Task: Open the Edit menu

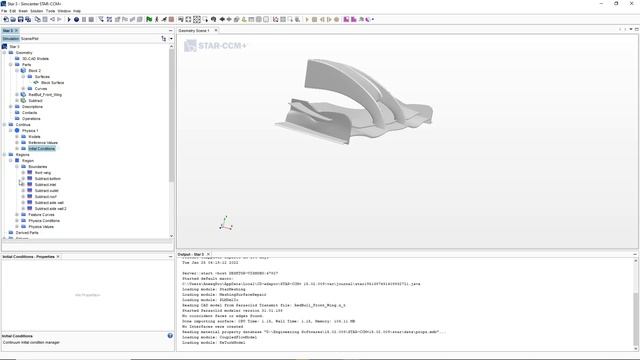Action: click(13, 11)
